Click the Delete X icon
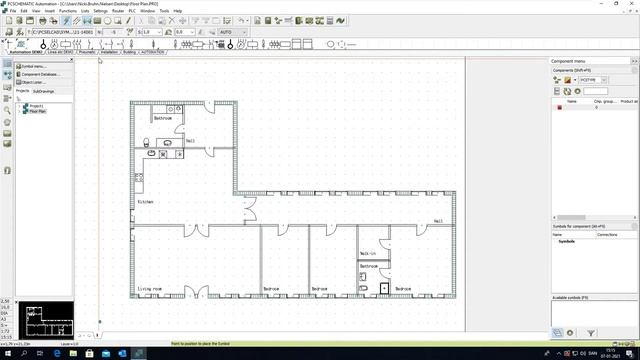 (172, 21)
